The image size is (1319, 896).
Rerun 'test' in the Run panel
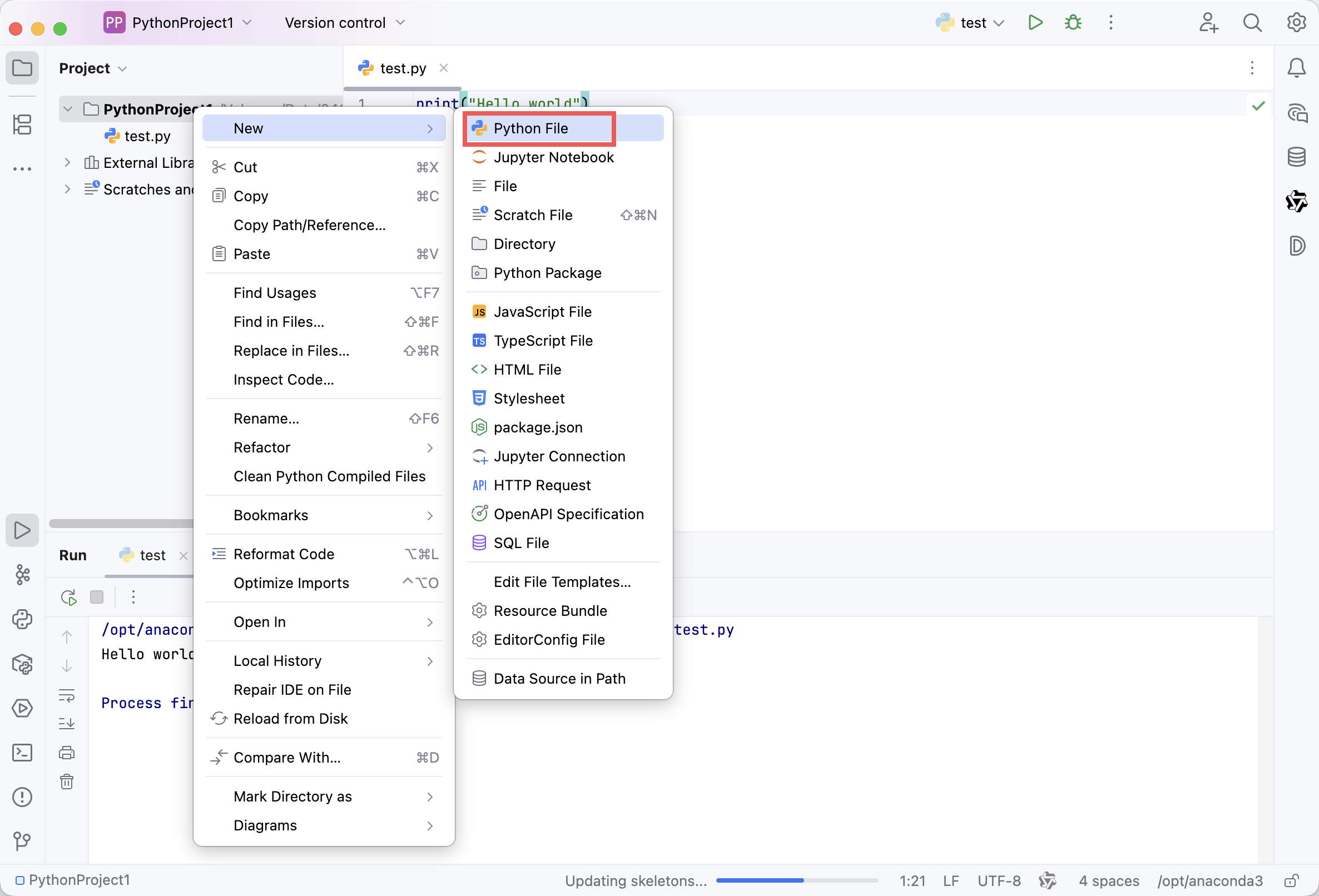(x=68, y=597)
